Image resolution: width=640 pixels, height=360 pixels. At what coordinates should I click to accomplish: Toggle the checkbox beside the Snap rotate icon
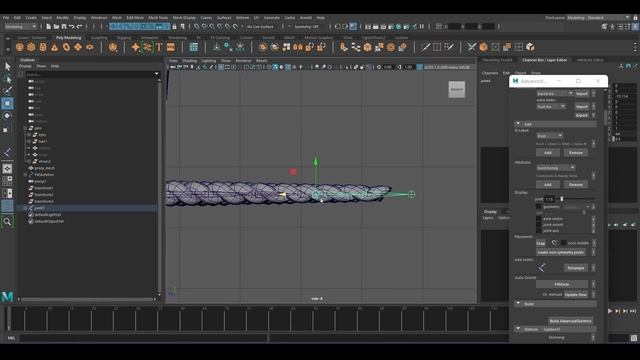pos(563,243)
